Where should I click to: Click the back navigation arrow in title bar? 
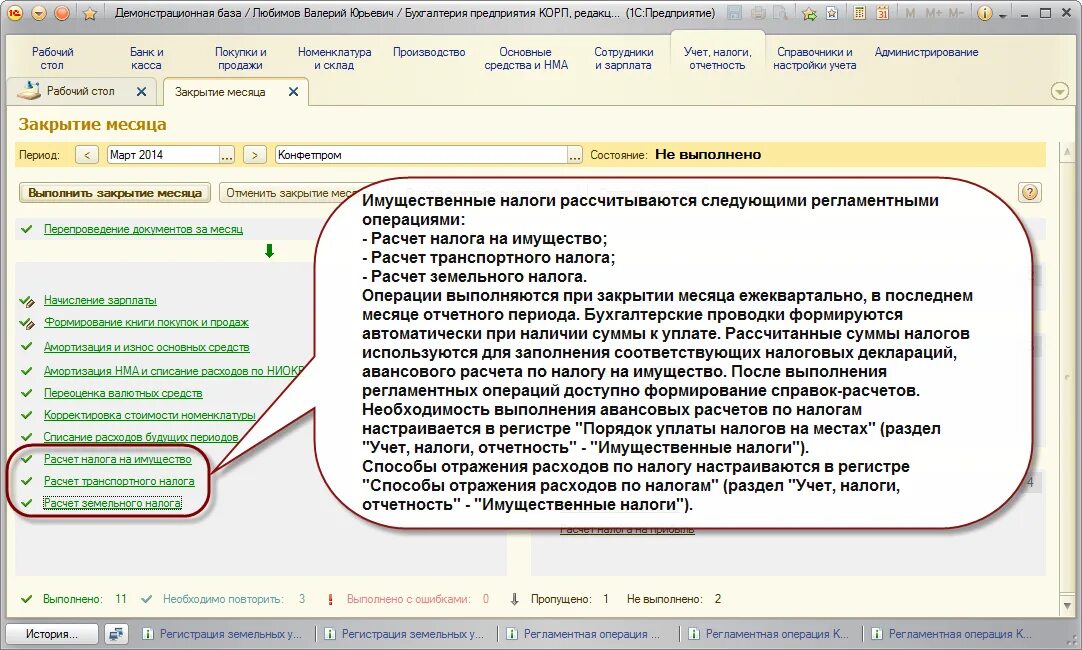pyautogui.click(x=39, y=13)
